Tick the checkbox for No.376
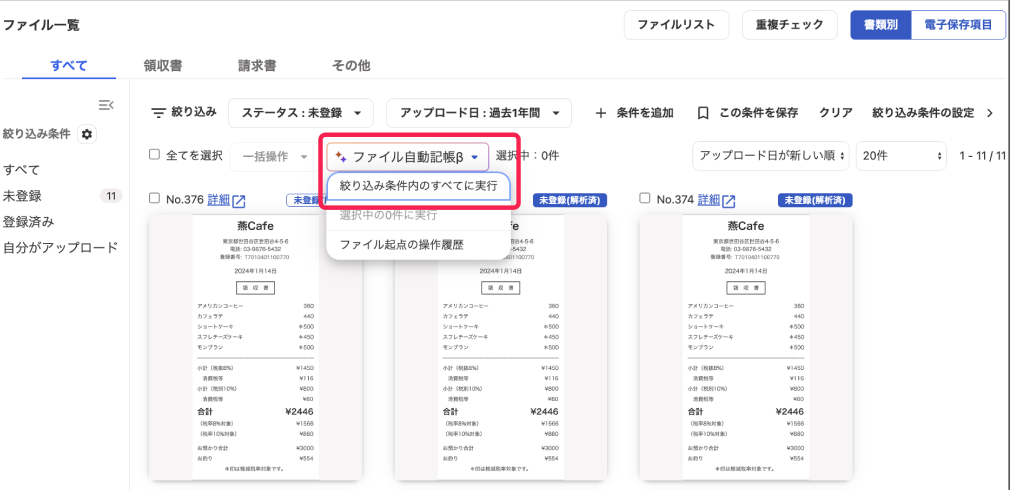The height and width of the screenshot is (490, 1010). [154, 198]
